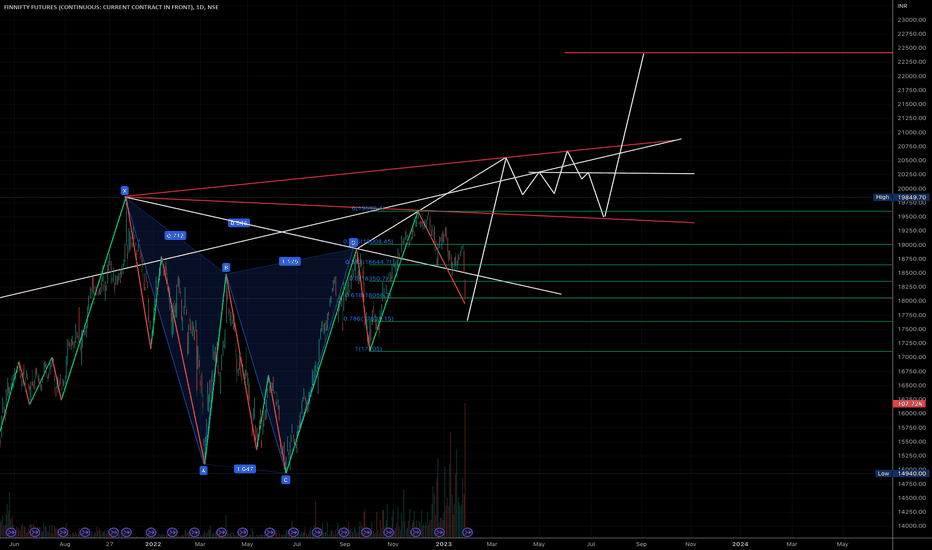Click the contract-roll icon above the 2022 label
The image size is (932, 550).
(151, 532)
